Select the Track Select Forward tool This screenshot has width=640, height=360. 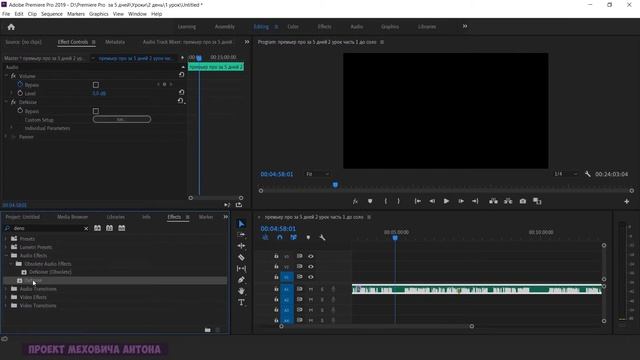(x=241, y=235)
